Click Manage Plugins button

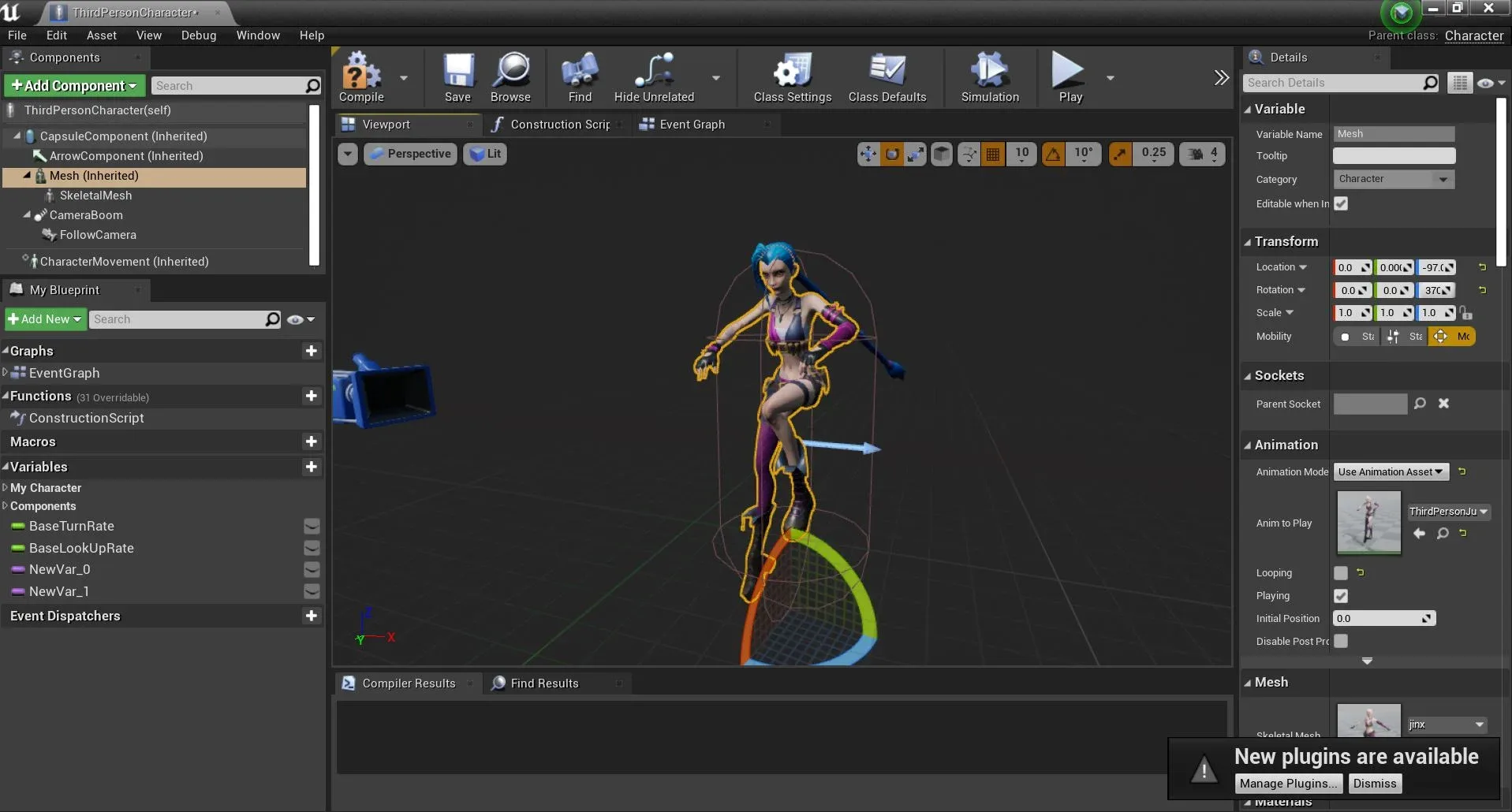(1288, 784)
